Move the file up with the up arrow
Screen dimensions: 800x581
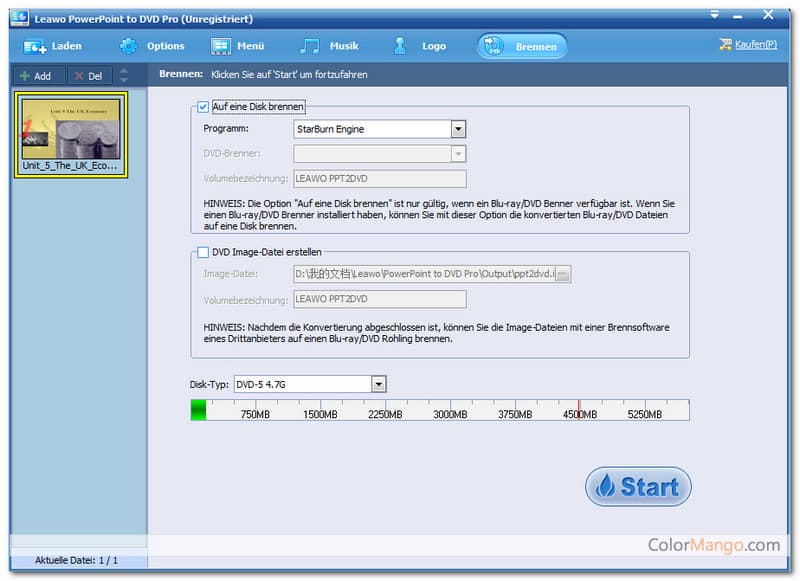[x=123, y=71]
